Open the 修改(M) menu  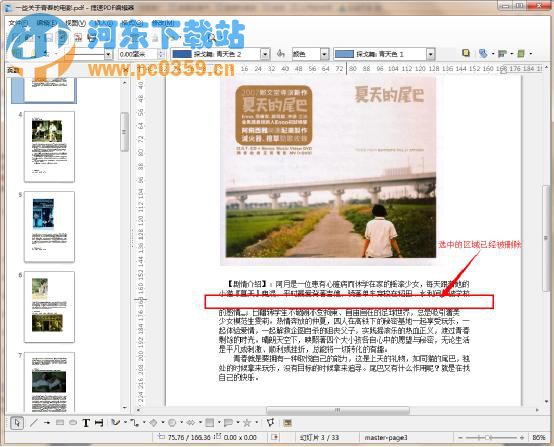[x=163, y=23]
